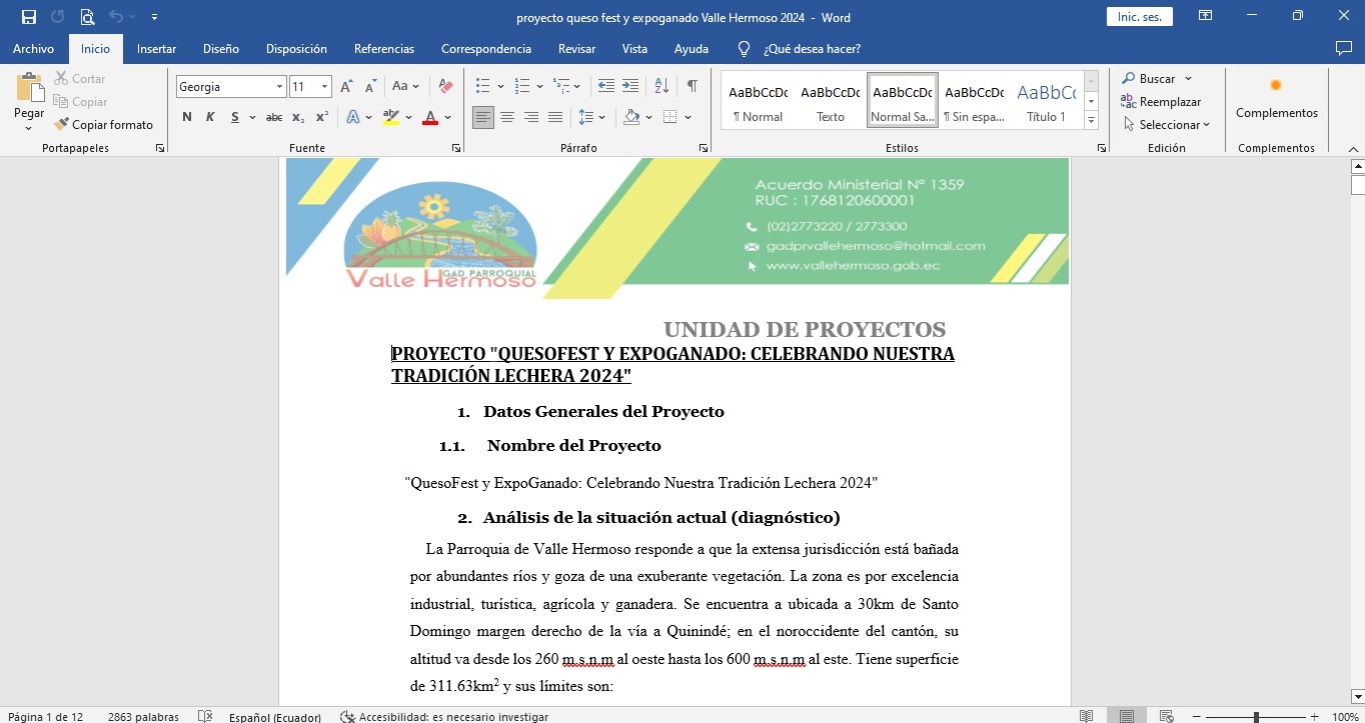Click the Copiar formato paintbrush
This screenshot has width=1365, height=723.
(104, 125)
